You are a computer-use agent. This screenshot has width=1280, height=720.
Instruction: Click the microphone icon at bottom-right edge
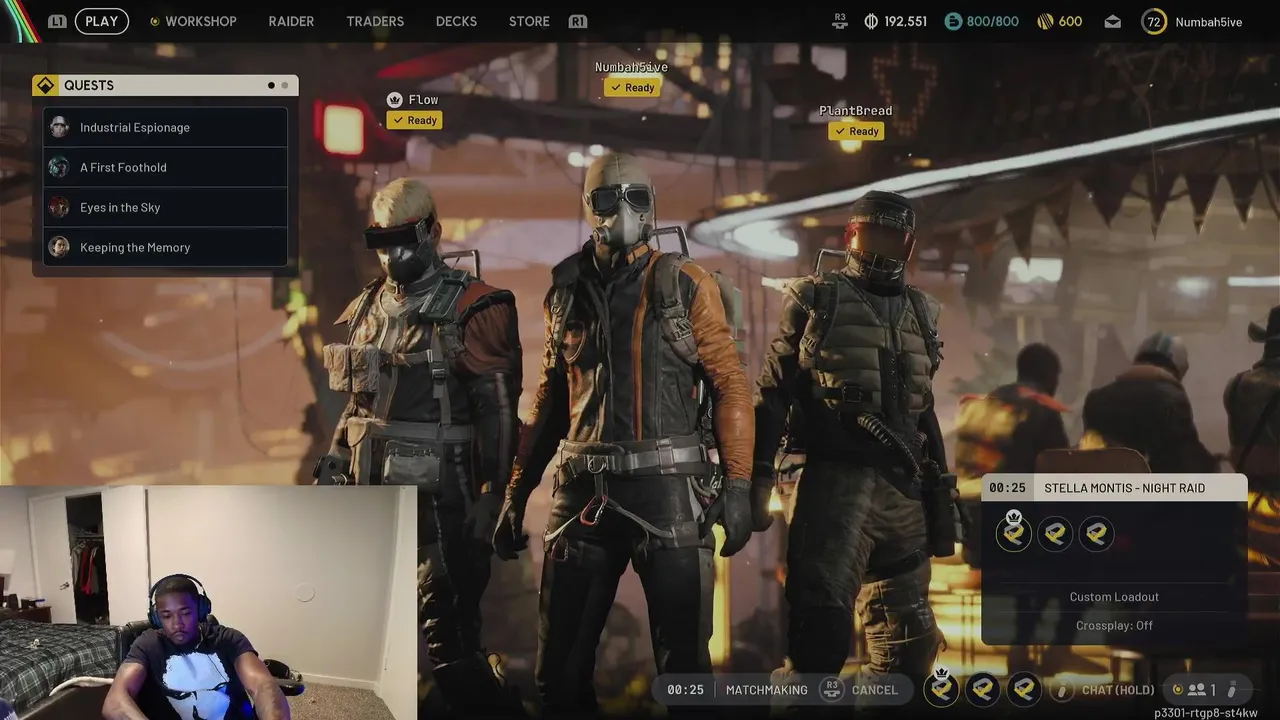1232,690
